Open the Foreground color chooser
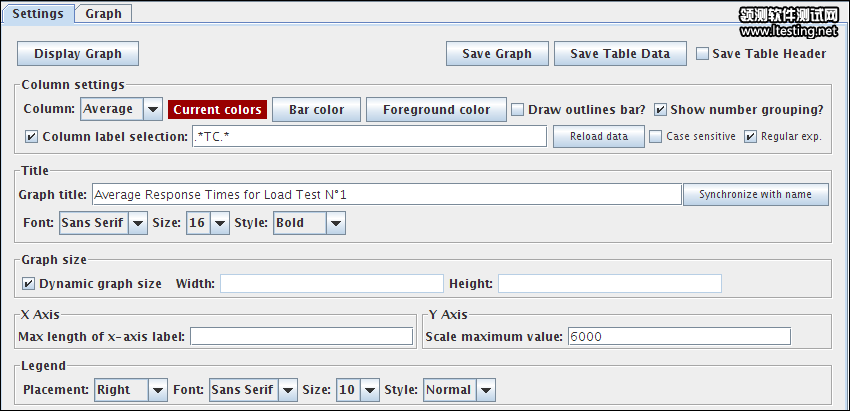 click(x=436, y=110)
